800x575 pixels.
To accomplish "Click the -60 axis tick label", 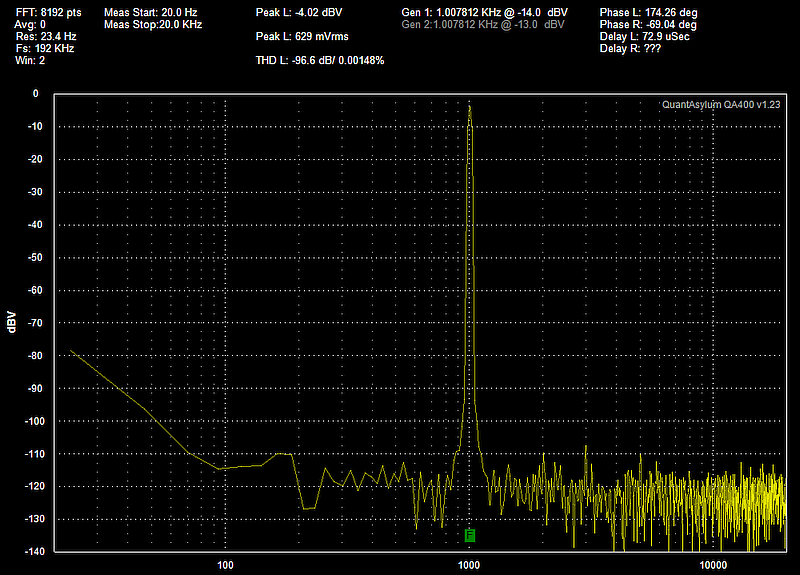I will point(35,290).
